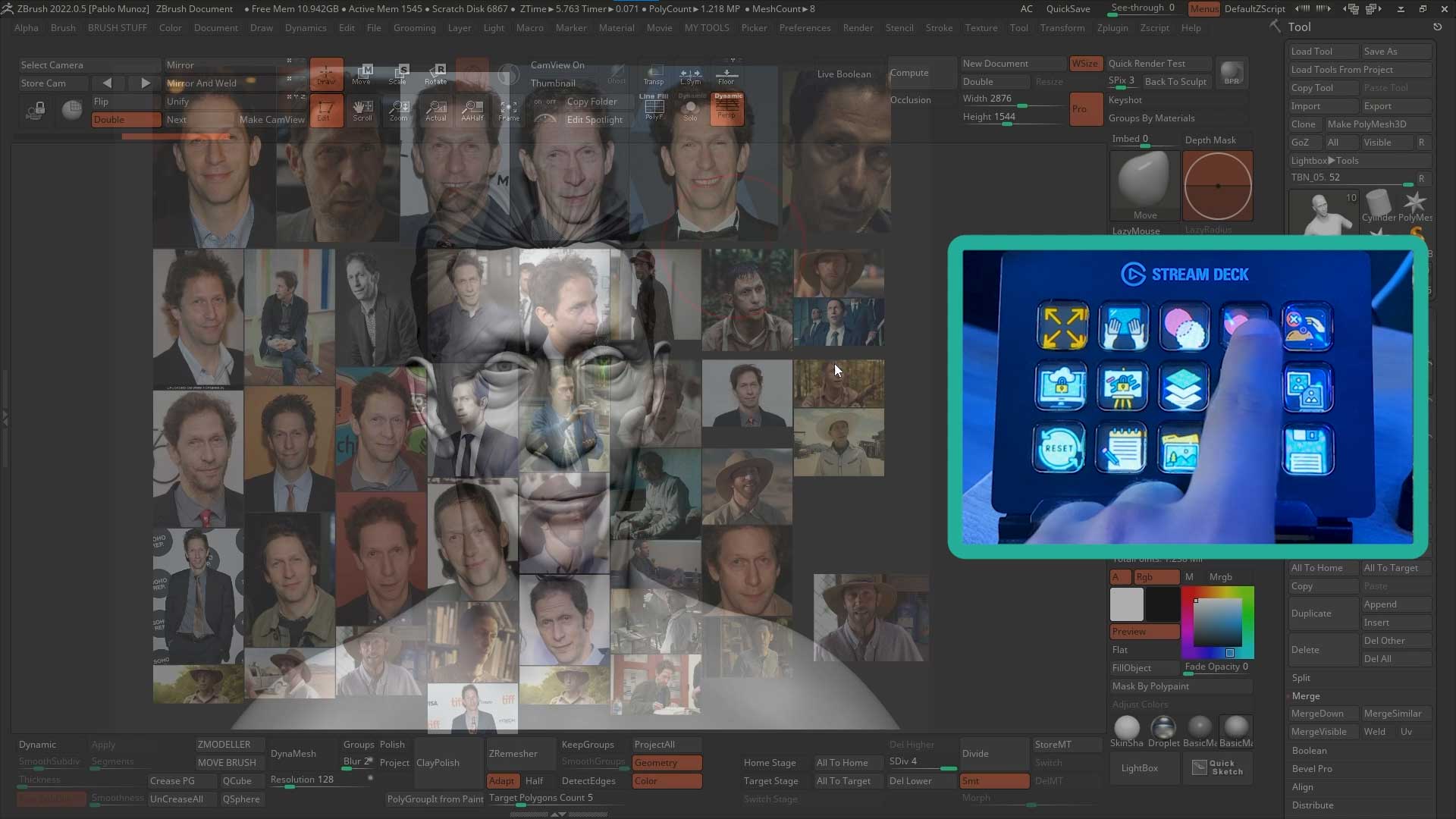Select the Move transform icon
This screenshot has width=1456, height=819.
362,74
